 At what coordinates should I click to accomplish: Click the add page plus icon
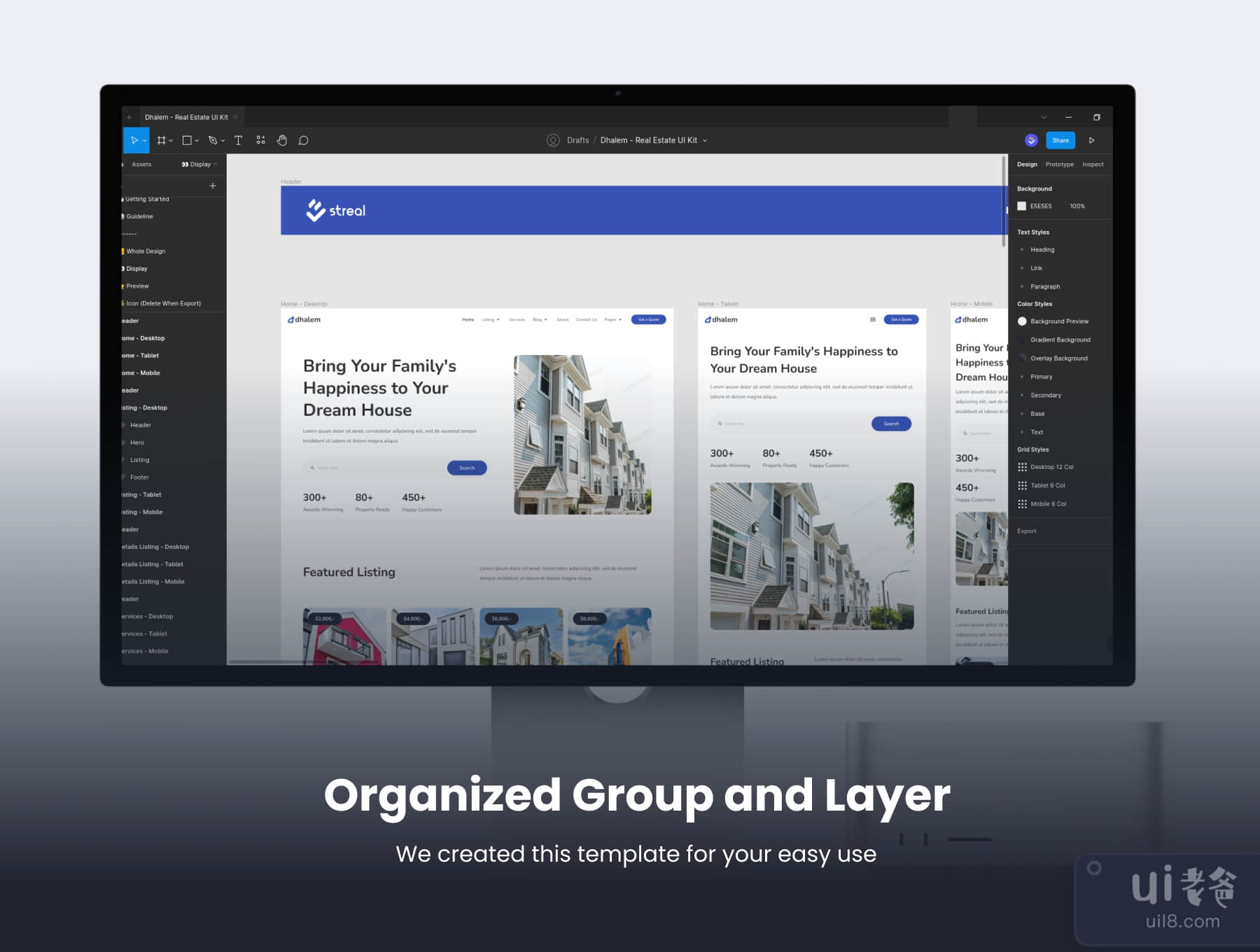213,185
